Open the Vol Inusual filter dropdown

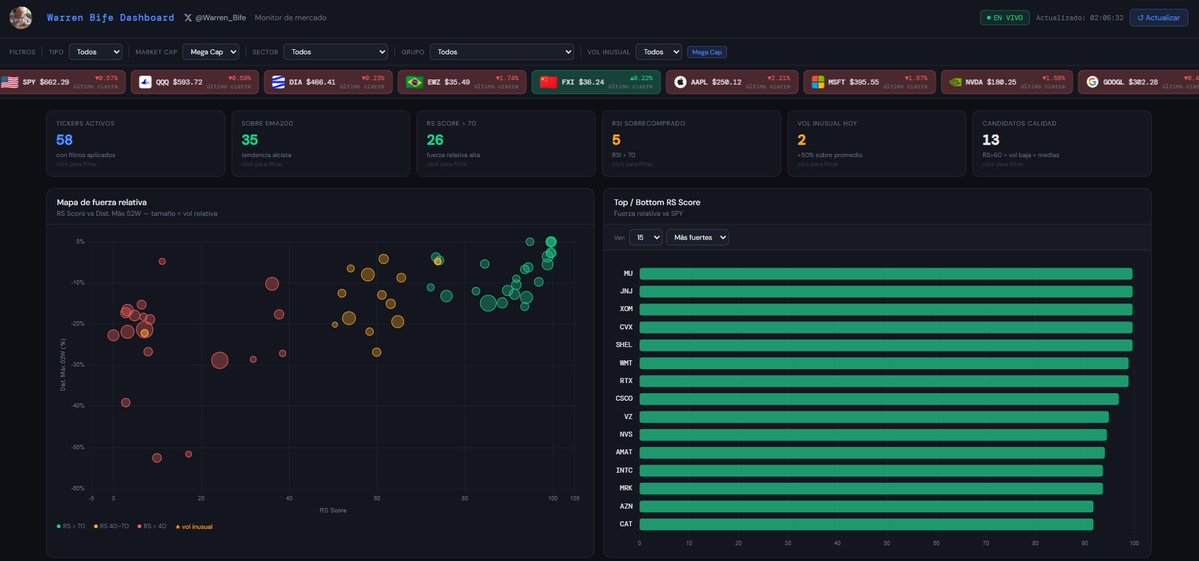(x=658, y=52)
